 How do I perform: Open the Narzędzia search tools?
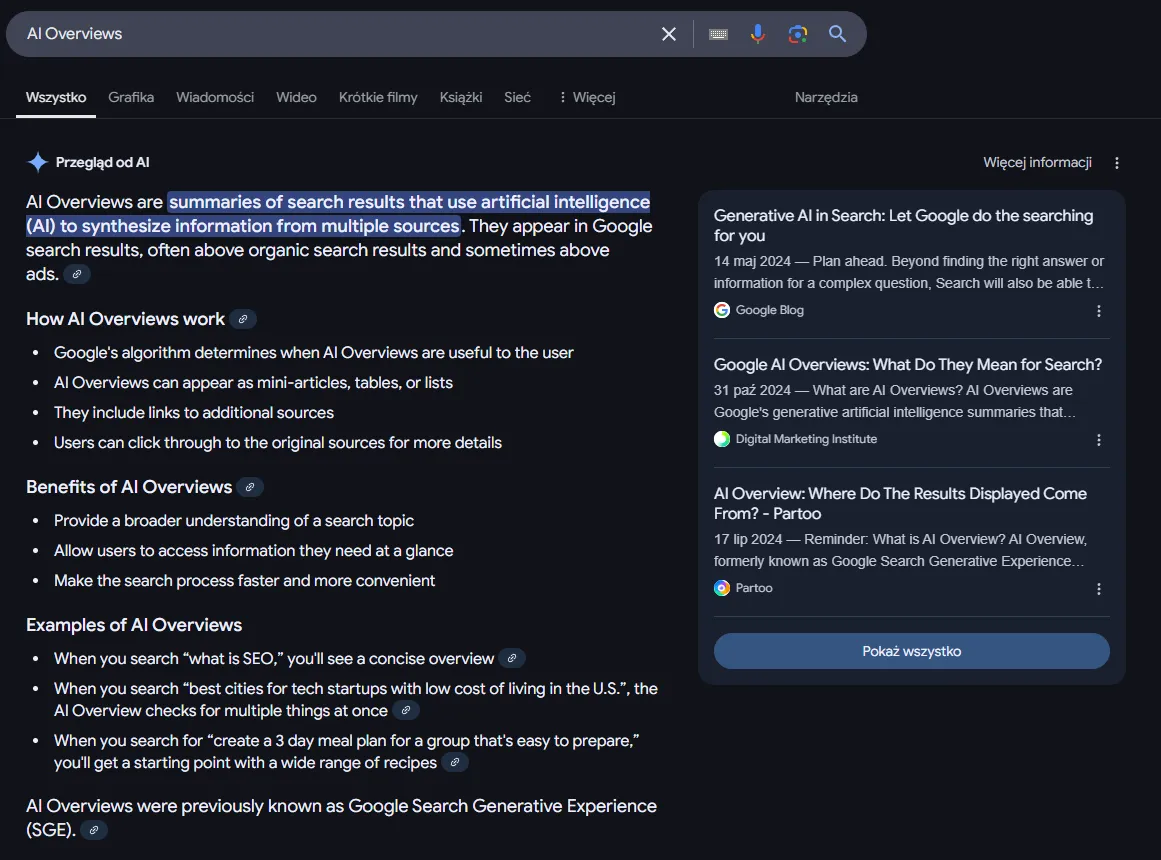click(826, 98)
